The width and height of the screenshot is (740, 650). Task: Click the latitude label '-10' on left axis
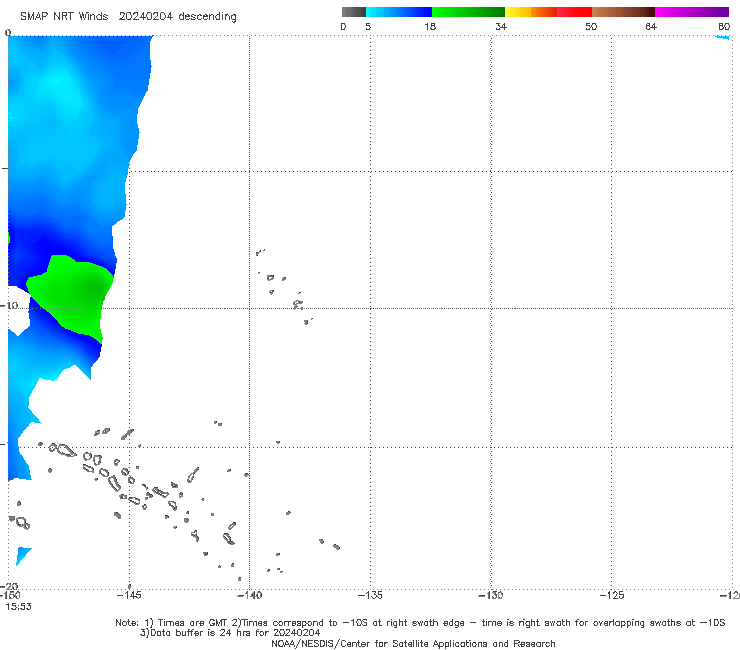[x=9, y=305]
